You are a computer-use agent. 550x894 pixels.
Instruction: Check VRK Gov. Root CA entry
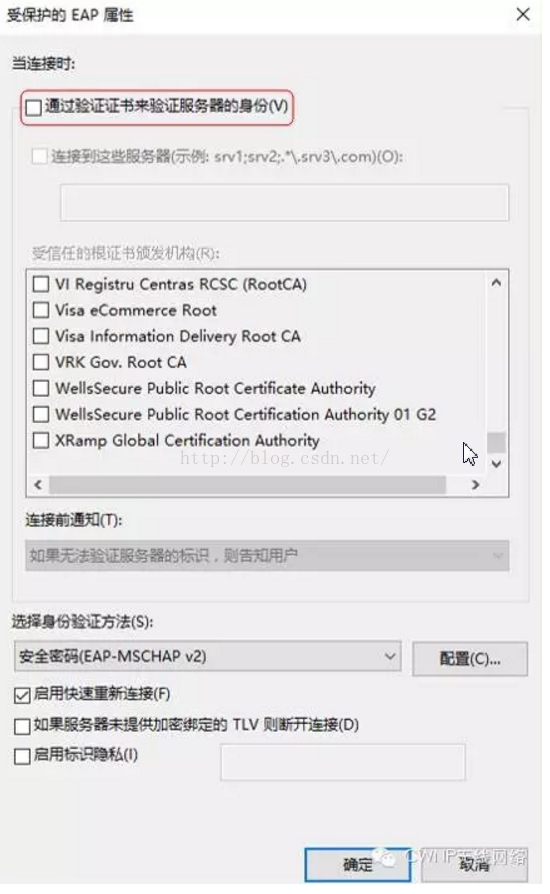[x=41, y=362]
